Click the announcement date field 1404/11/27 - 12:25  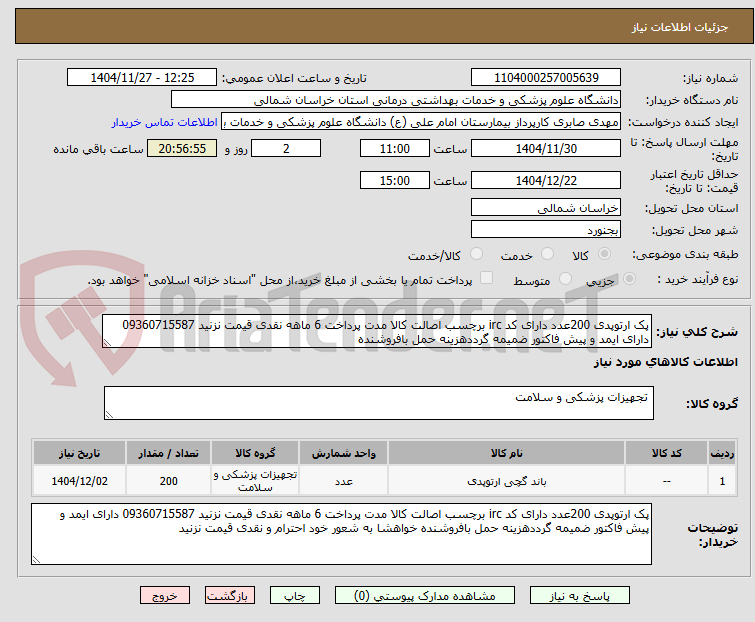click(x=142, y=78)
